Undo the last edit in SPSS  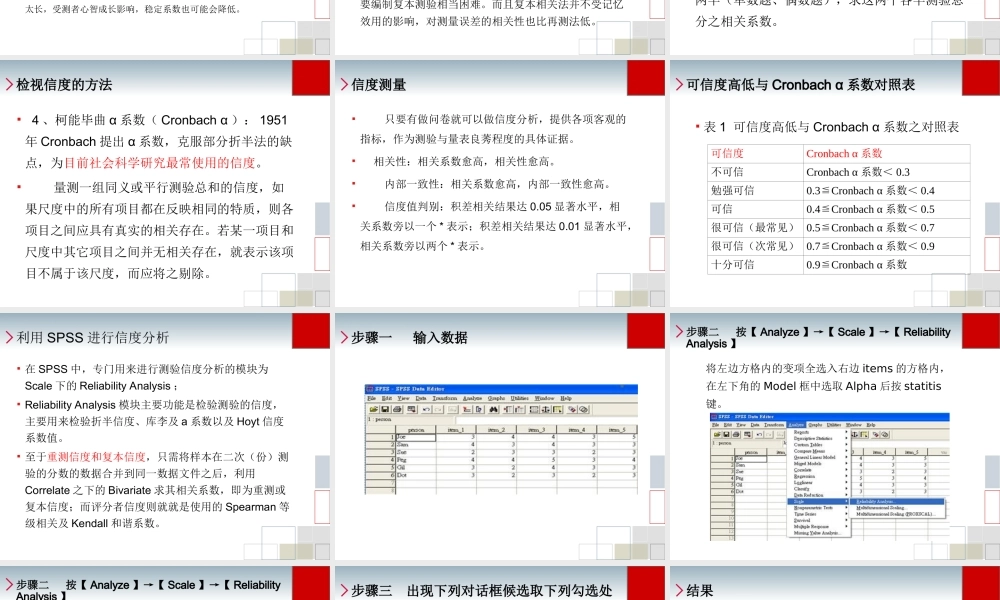point(427,409)
